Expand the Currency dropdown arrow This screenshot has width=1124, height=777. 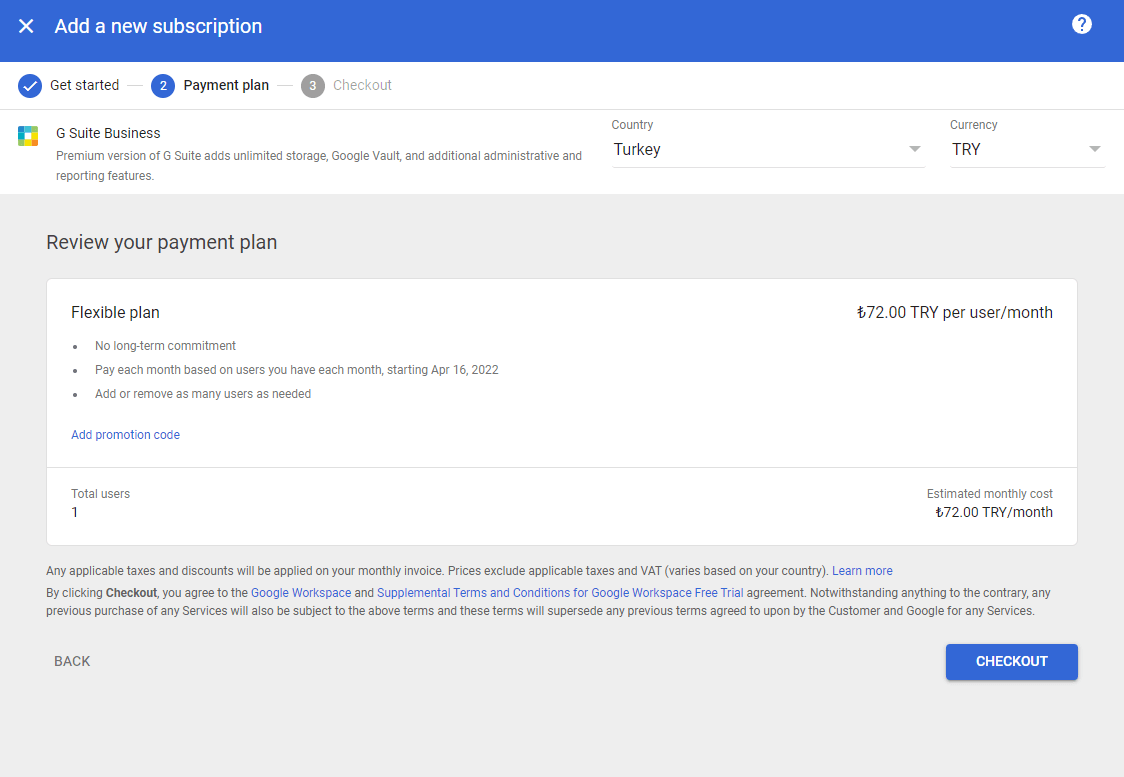coord(1094,150)
